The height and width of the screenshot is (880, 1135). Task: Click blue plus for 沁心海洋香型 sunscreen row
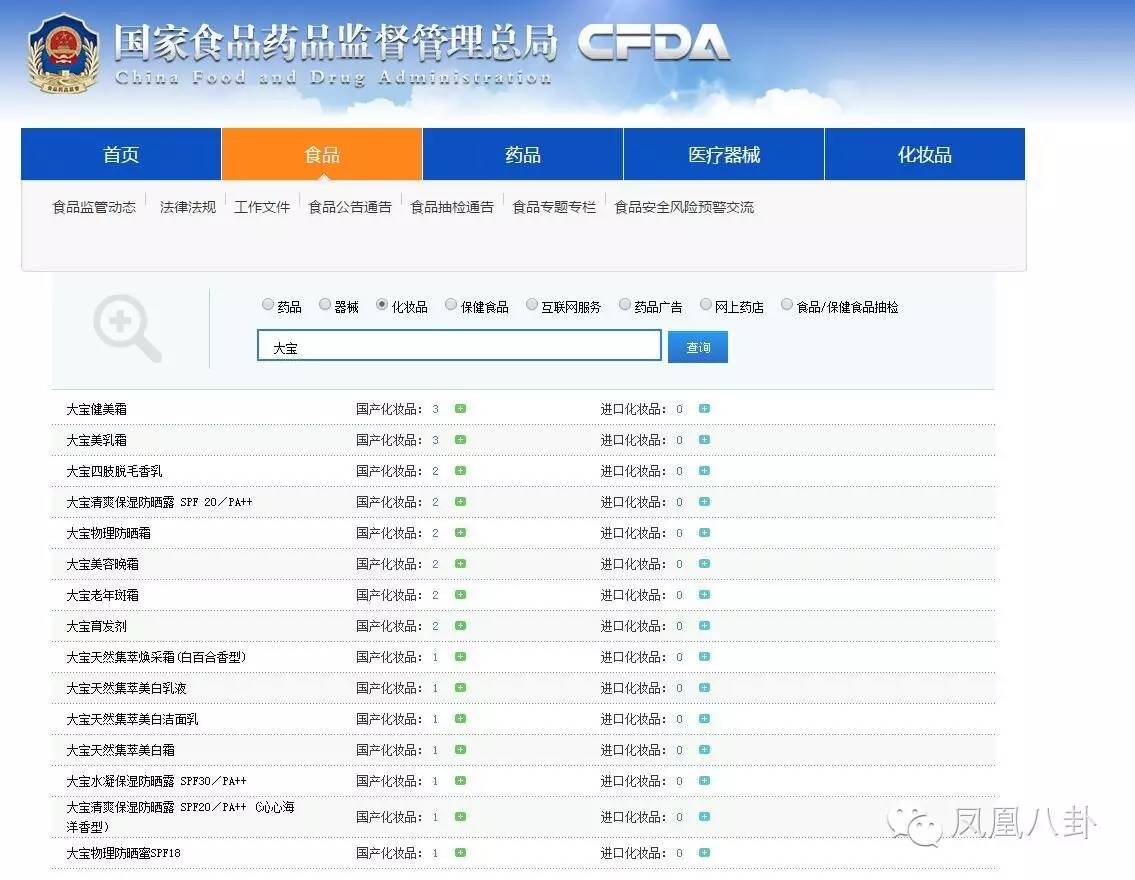(704, 816)
